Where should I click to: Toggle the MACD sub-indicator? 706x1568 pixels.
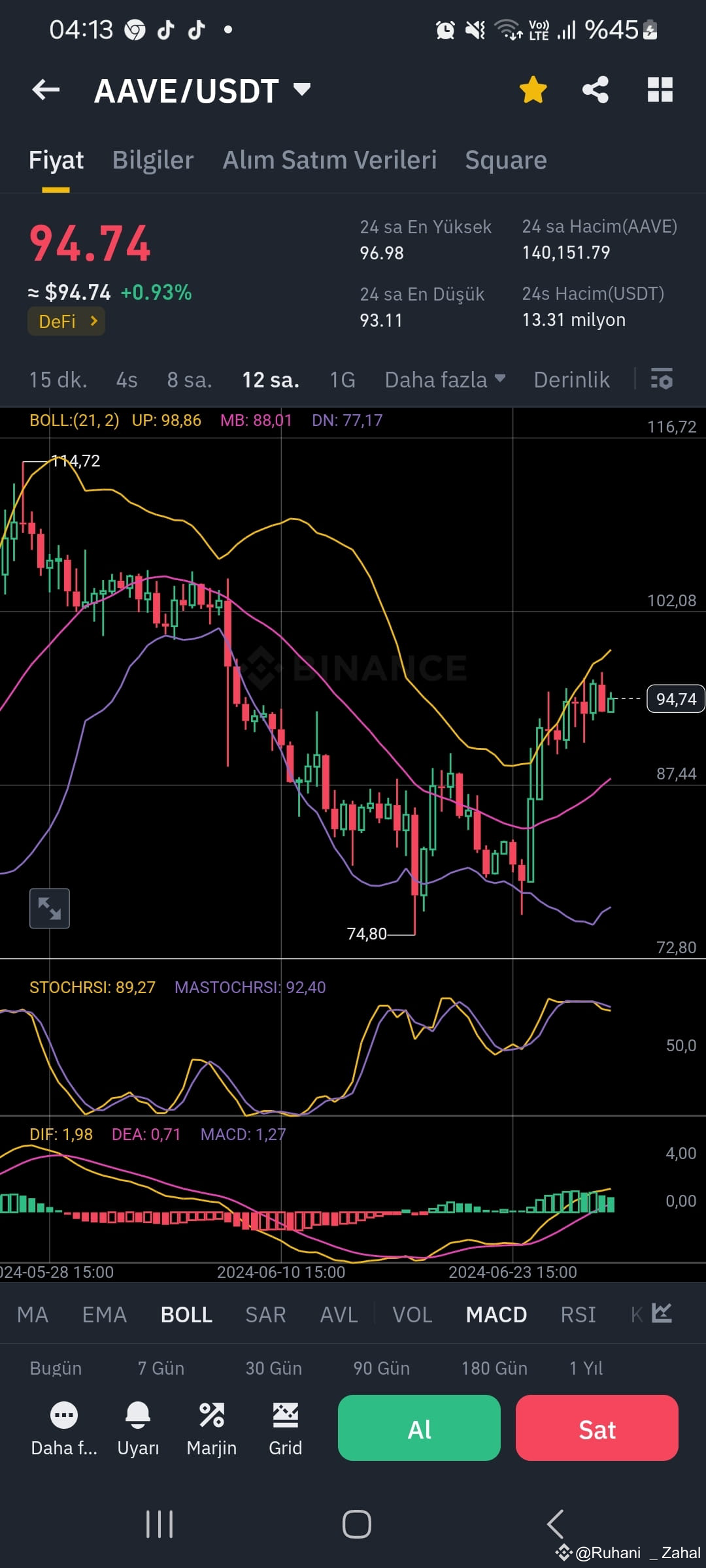pos(496,1315)
